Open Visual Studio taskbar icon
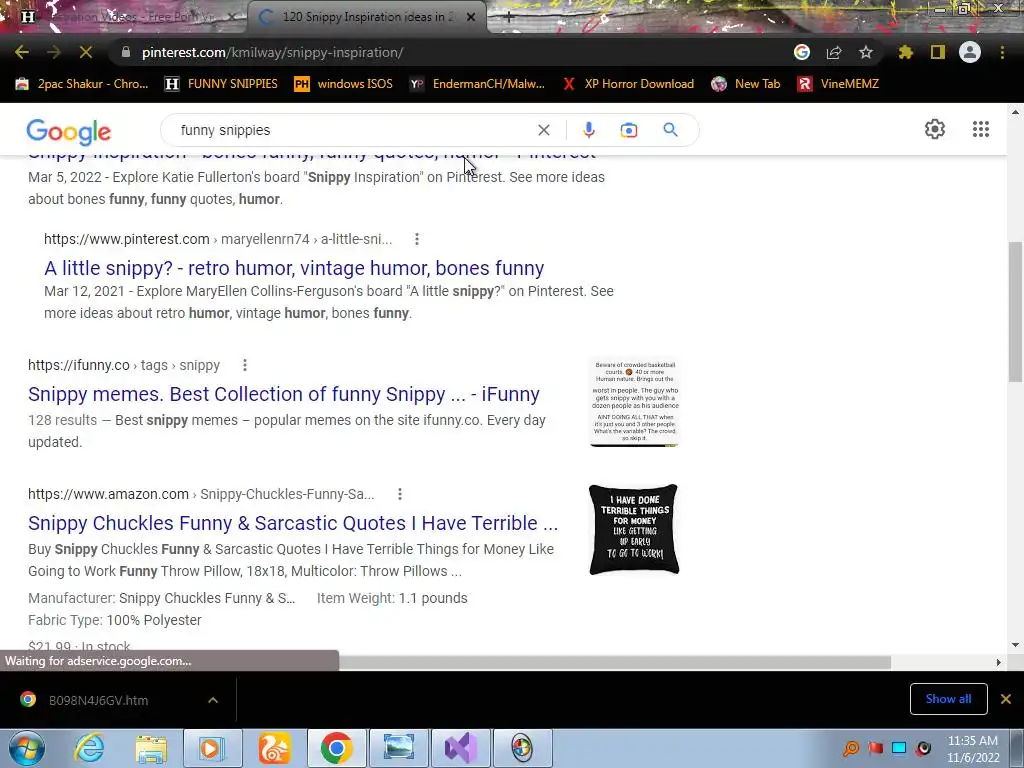The width and height of the screenshot is (1024, 768). (x=460, y=748)
